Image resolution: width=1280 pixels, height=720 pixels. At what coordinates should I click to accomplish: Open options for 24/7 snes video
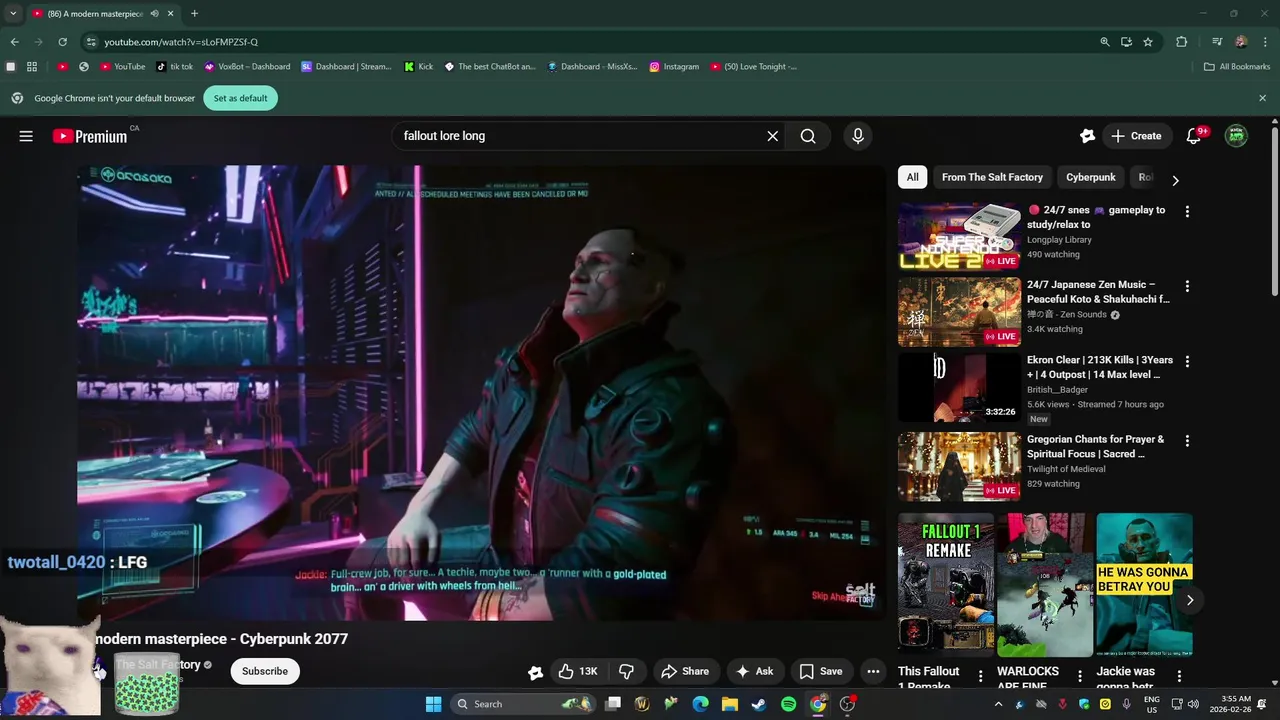pos(1187,212)
